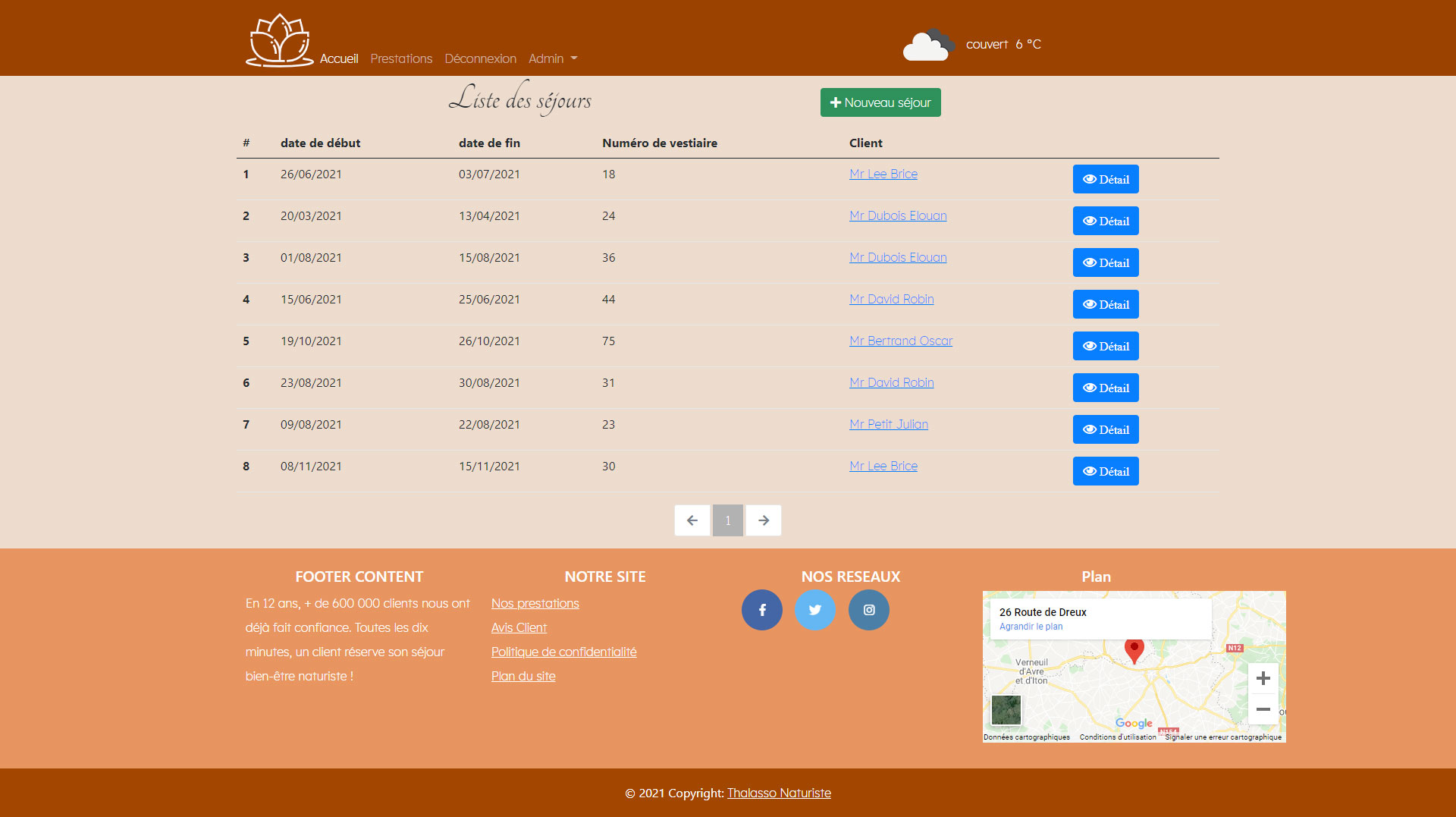Viewport: 1456px width, 817px height.
Task: Zoom in on the map with plus
Action: click(x=1263, y=678)
